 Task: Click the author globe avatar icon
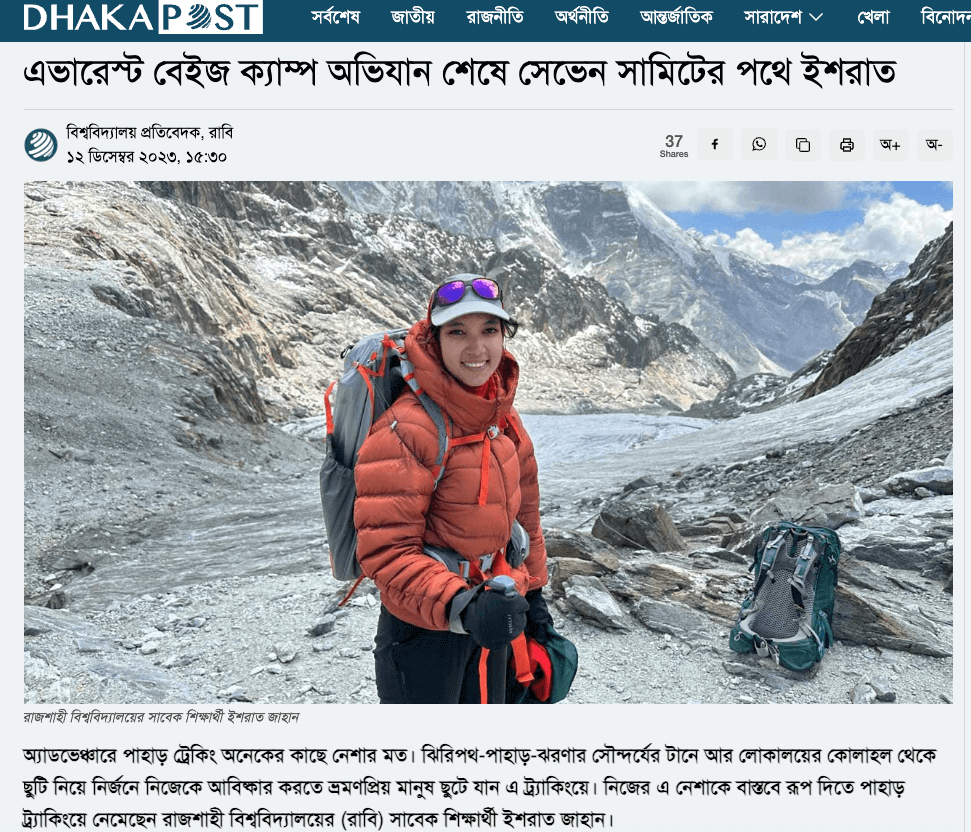click(x=41, y=145)
